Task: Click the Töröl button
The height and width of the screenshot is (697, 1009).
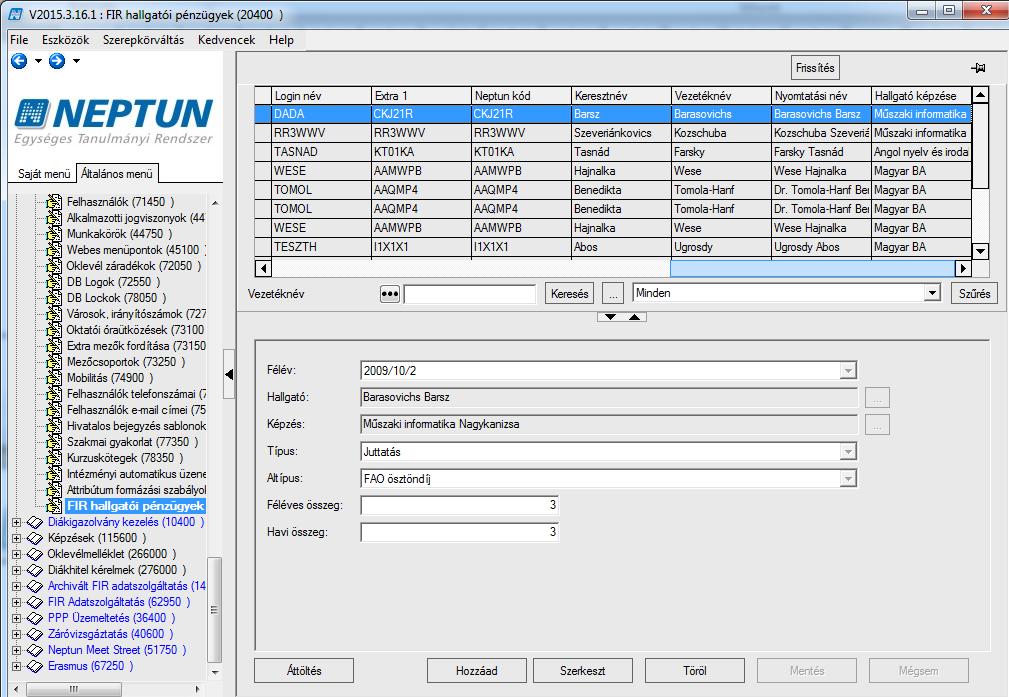Action: tap(695, 671)
